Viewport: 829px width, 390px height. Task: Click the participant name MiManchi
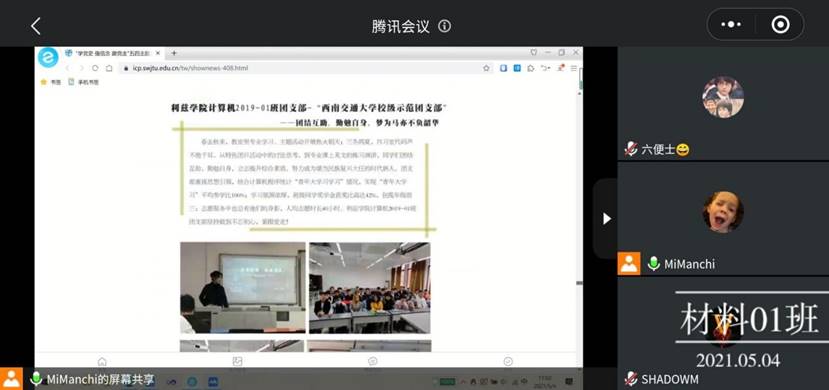[x=689, y=264]
